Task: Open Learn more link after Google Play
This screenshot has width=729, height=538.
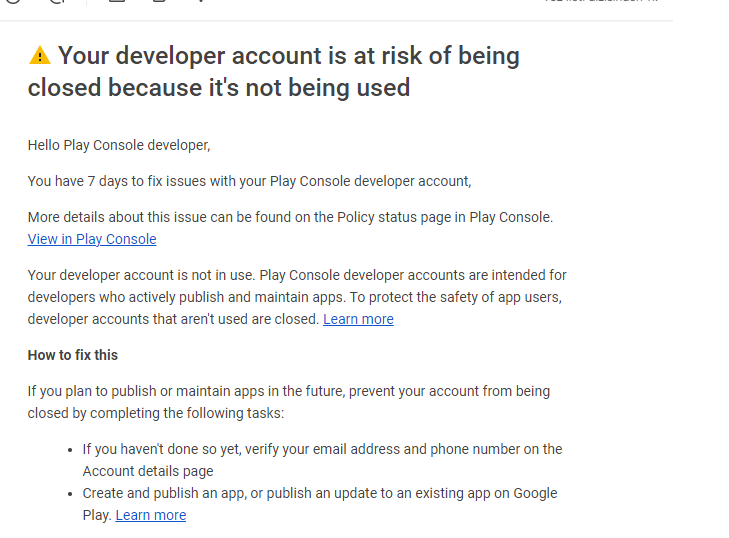Action: [151, 515]
